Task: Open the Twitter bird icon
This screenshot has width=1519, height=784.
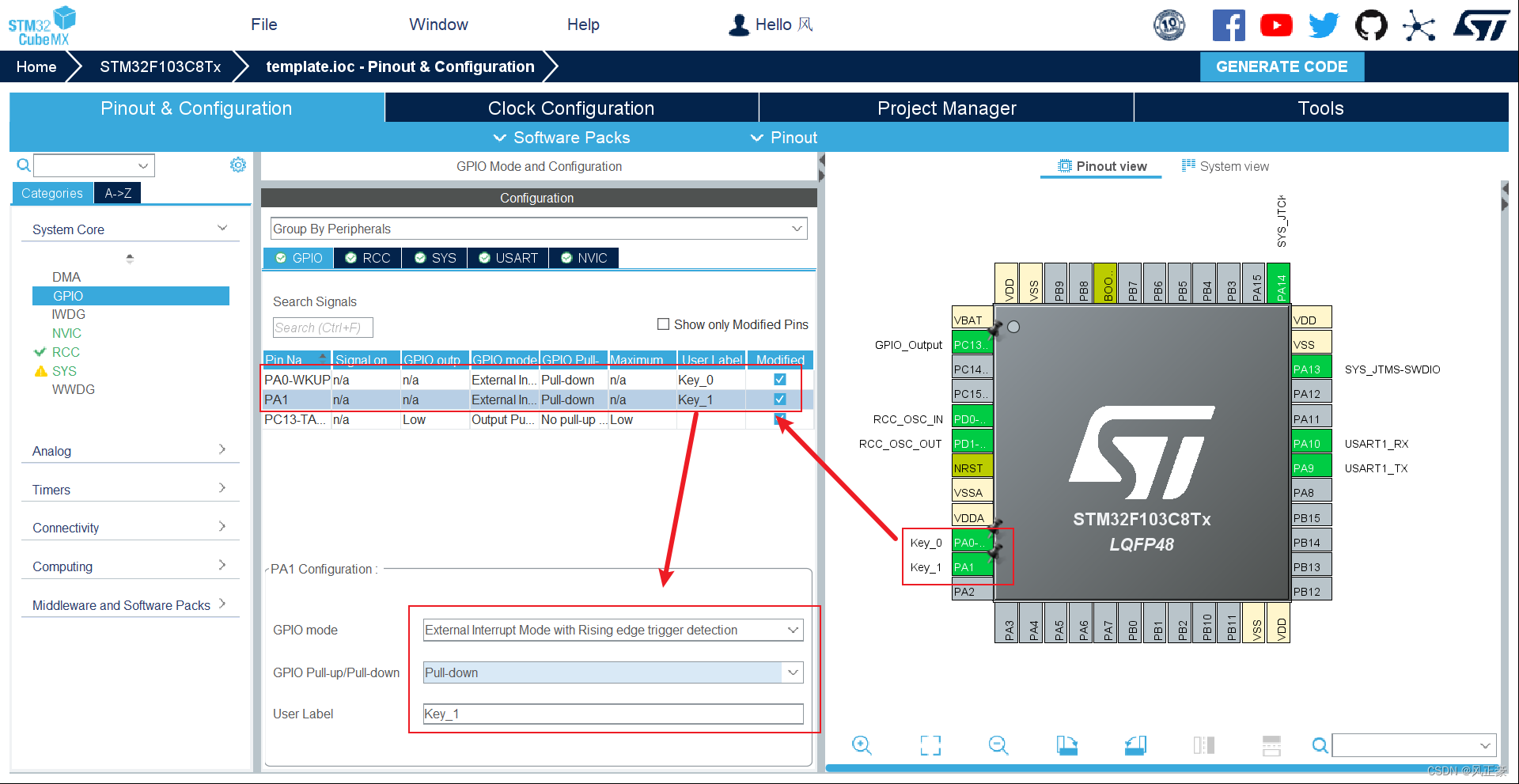Action: tap(1324, 25)
